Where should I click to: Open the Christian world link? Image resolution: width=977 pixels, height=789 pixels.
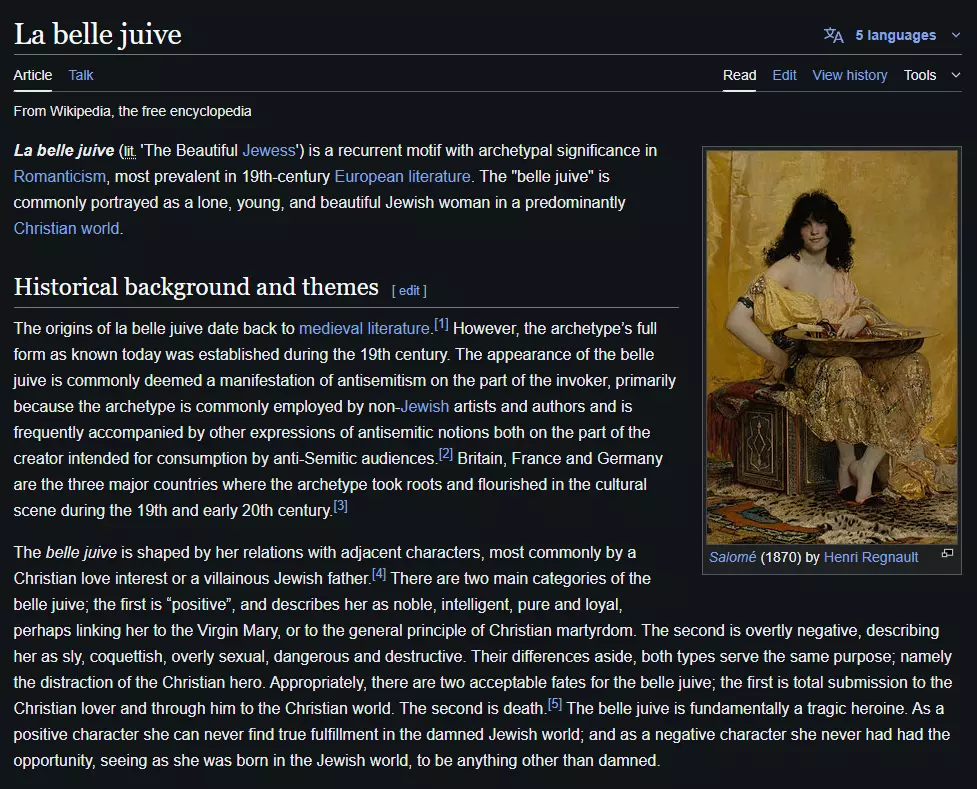tap(66, 229)
